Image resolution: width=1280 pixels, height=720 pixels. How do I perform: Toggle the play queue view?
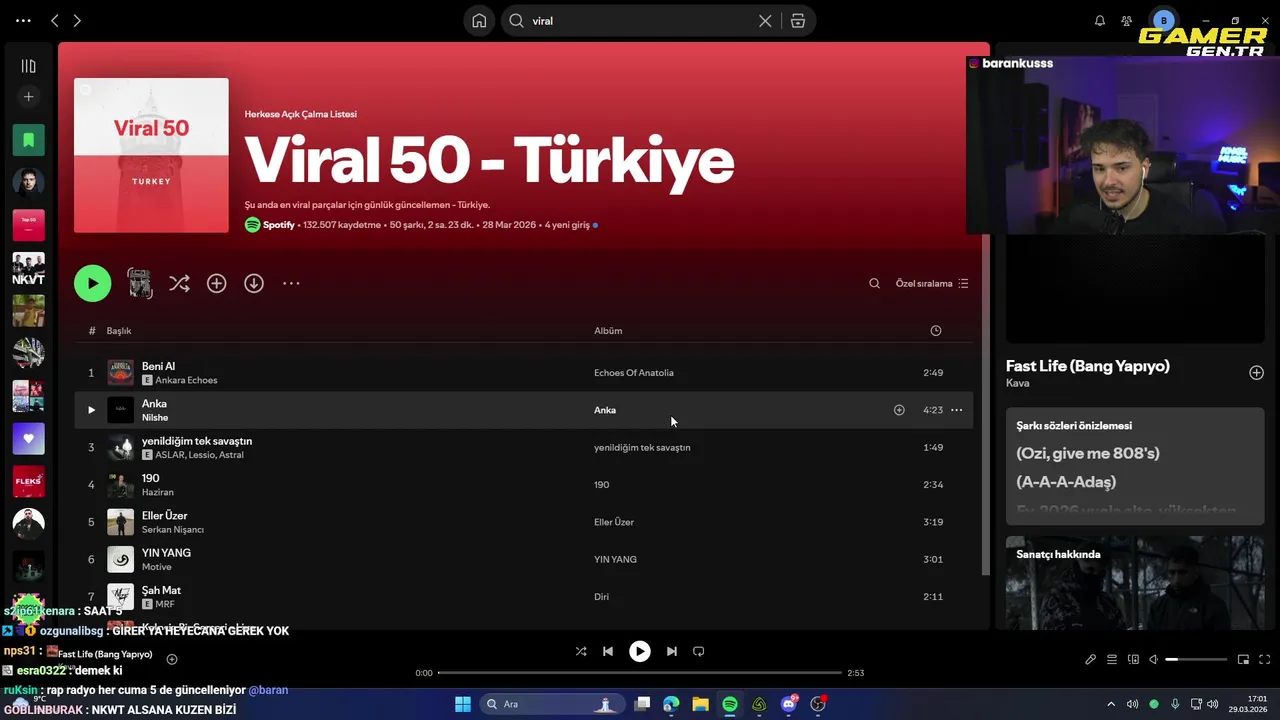pos(1112,660)
